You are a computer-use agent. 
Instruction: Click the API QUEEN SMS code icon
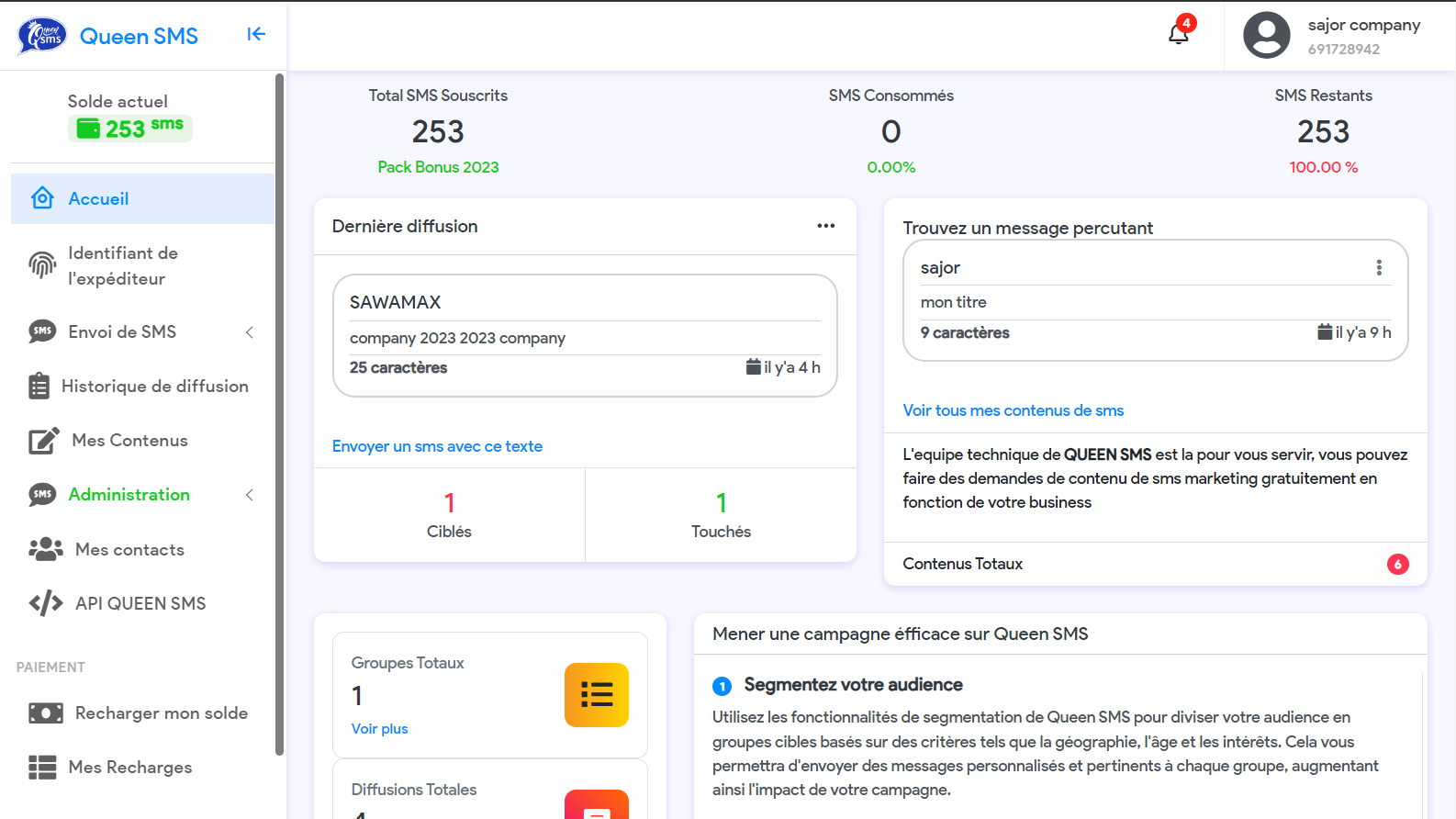point(46,603)
